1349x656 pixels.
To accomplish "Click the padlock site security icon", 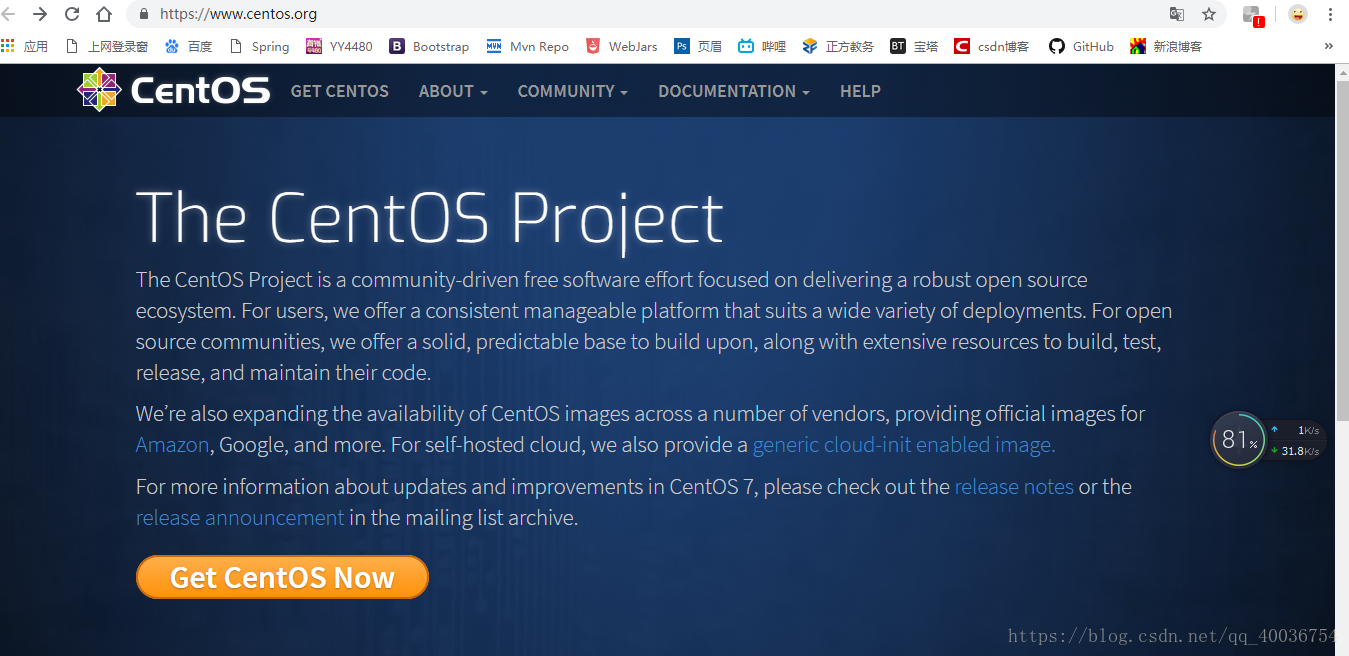I will tap(144, 15).
